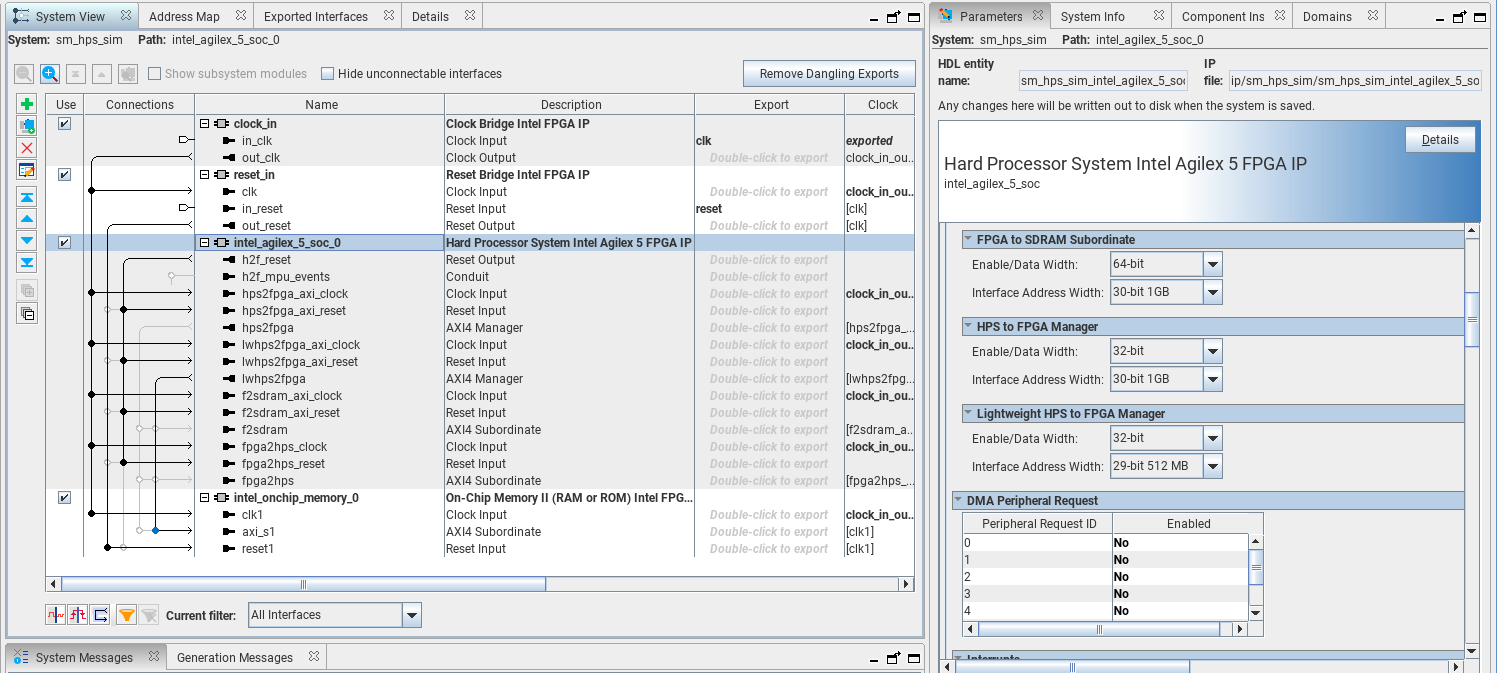The height and width of the screenshot is (673, 1497).
Task: Close the System View tab
Action: [125, 16]
